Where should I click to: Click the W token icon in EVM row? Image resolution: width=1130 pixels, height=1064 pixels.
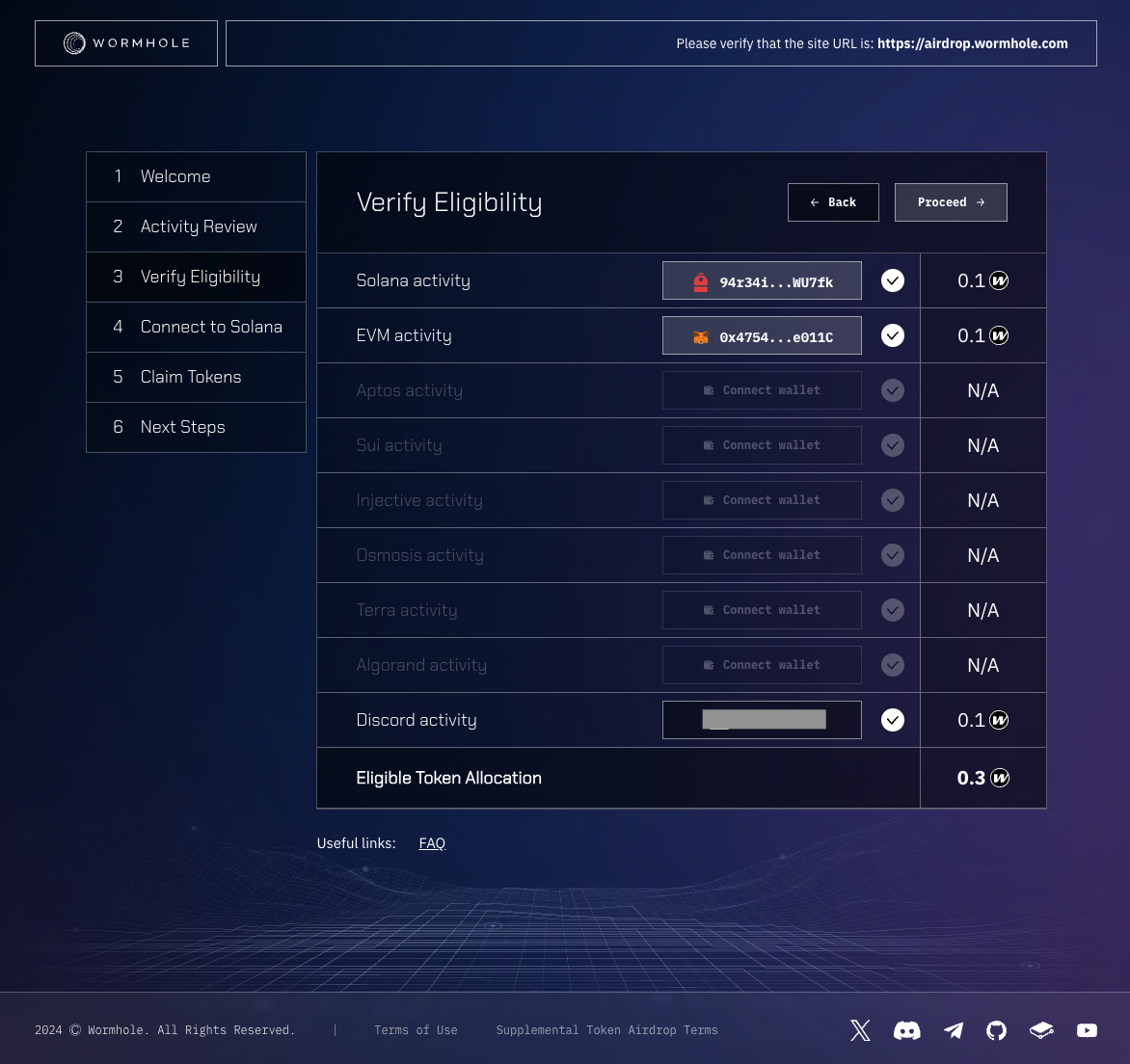[x=999, y=335]
